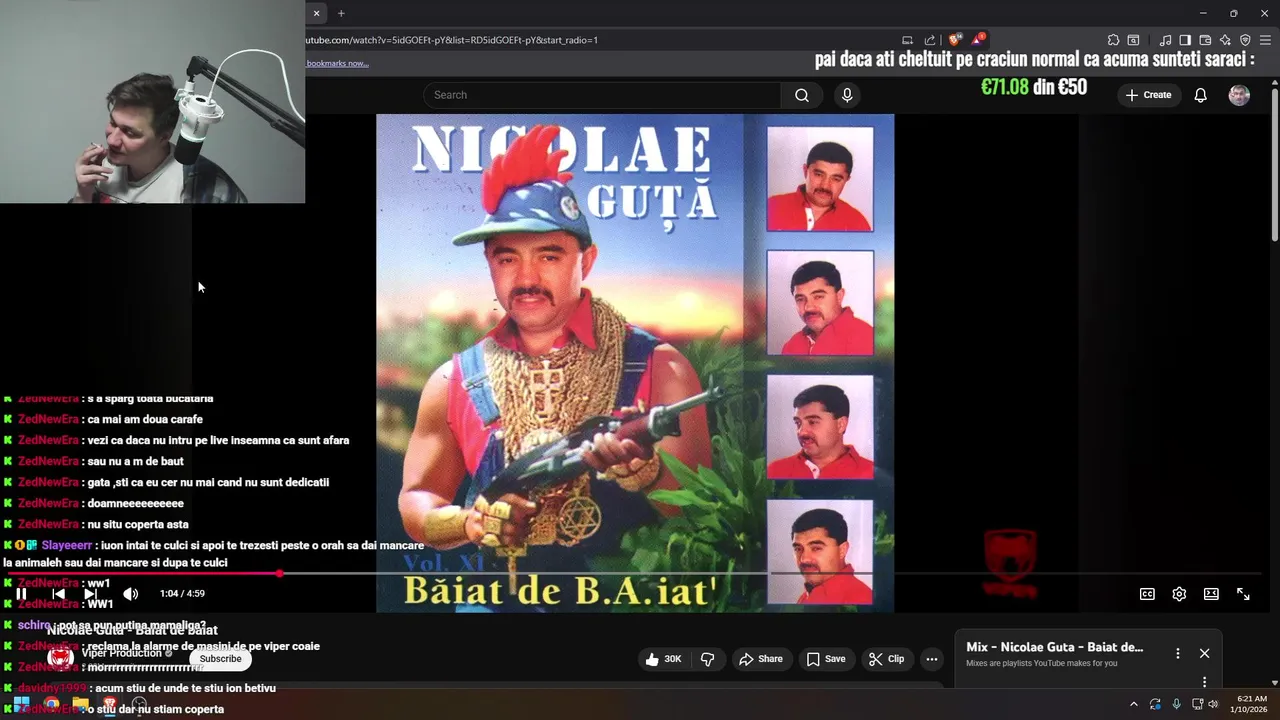Share this page from address bar

[930, 40]
